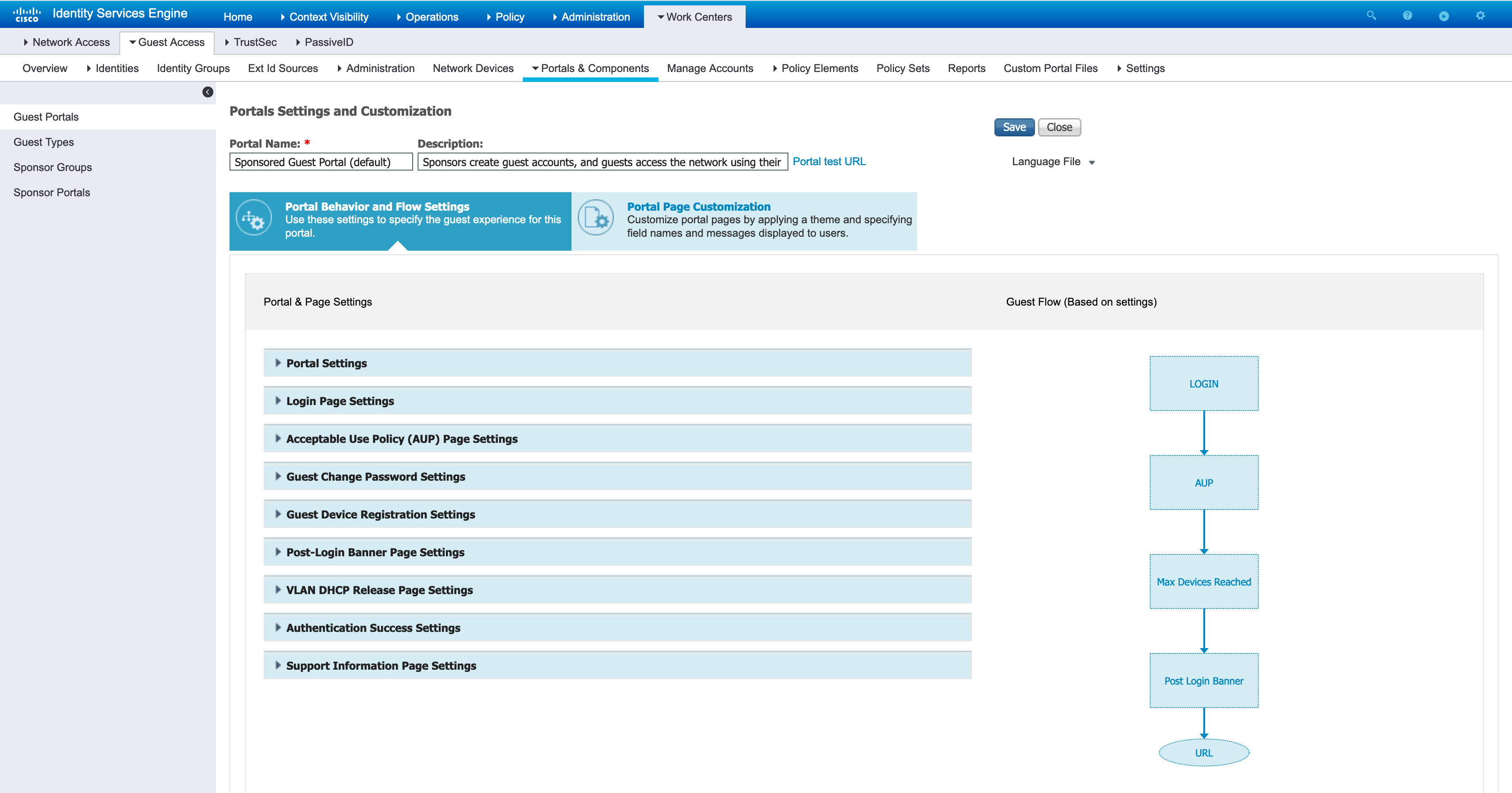The width and height of the screenshot is (1512, 793).
Task: Go to Custom Portal Files tab
Action: (1050, 68)
